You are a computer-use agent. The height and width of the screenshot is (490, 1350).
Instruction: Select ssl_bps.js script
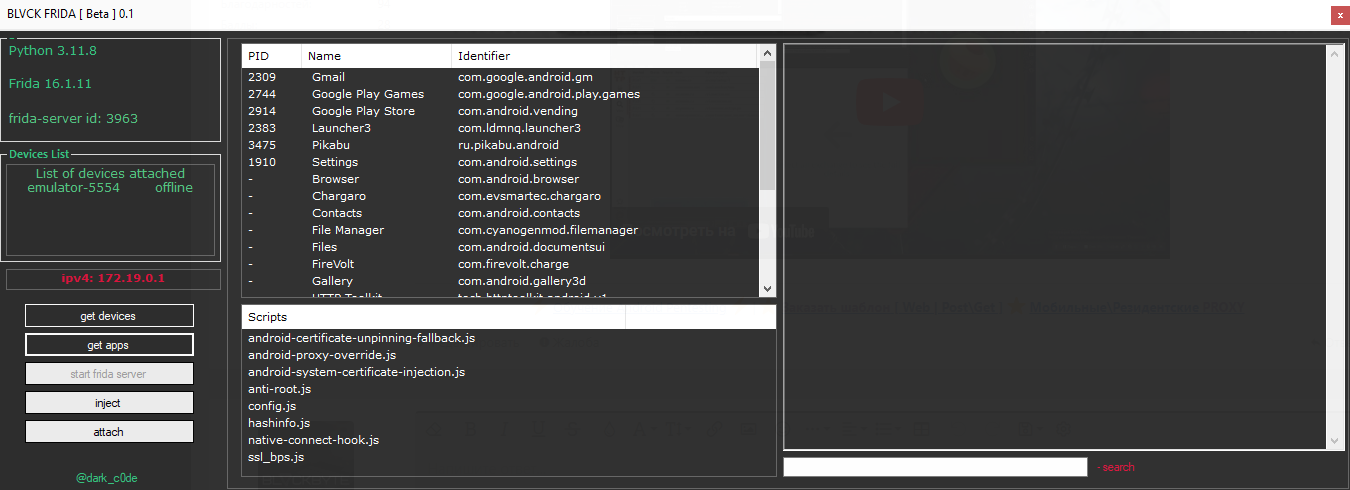[276, 457]
